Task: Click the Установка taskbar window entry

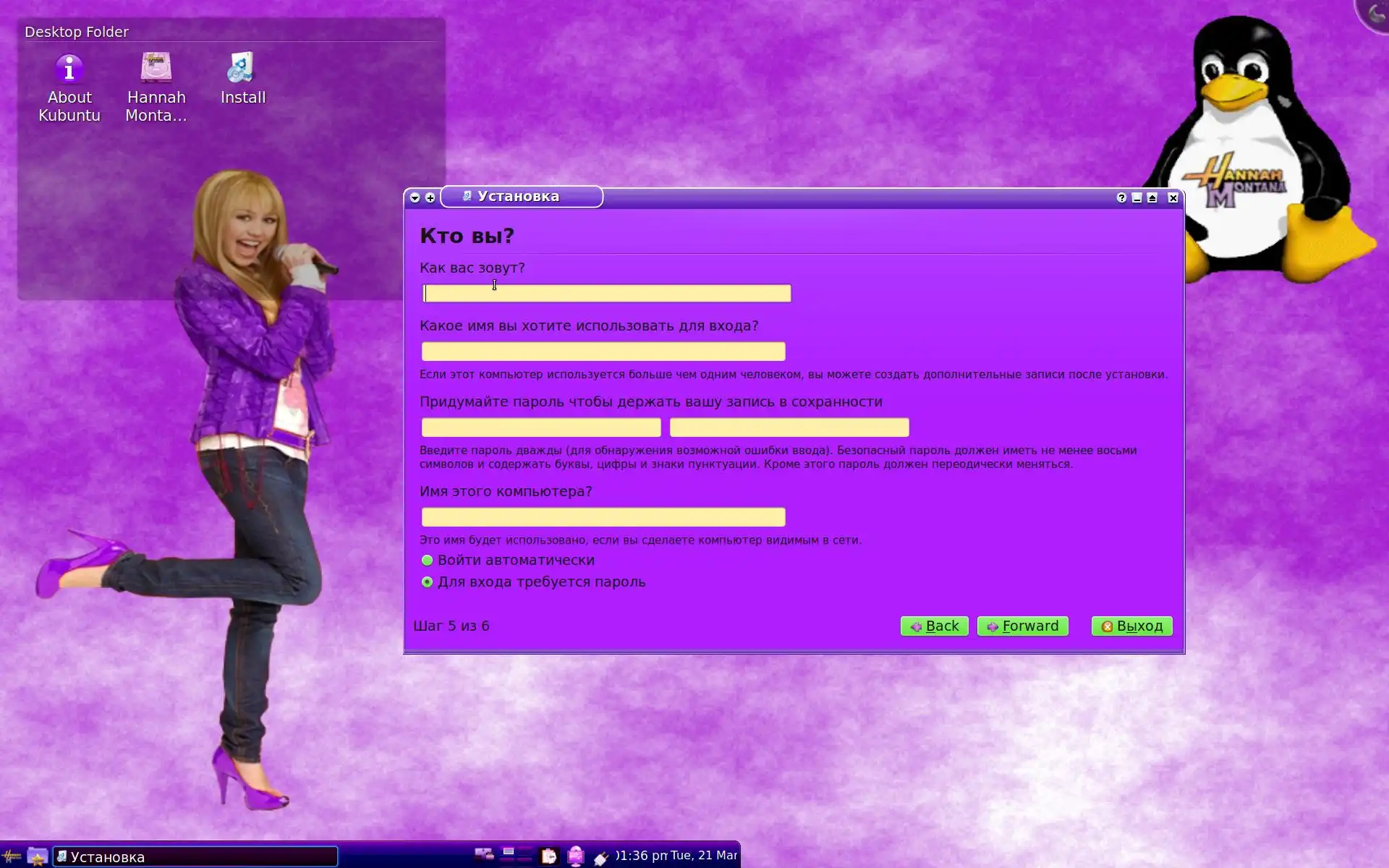Action: (195, 857)
